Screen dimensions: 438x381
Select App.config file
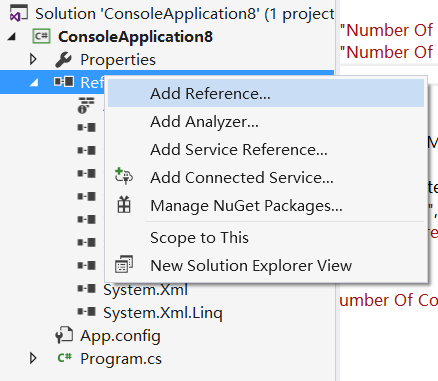[120, 336]
